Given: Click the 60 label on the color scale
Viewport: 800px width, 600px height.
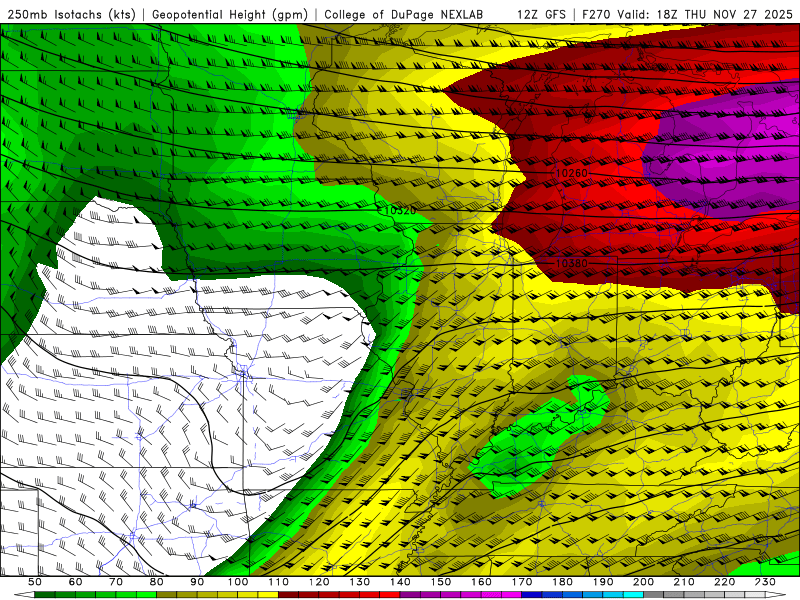Looking at the screenshot, I should click(76, 582).
